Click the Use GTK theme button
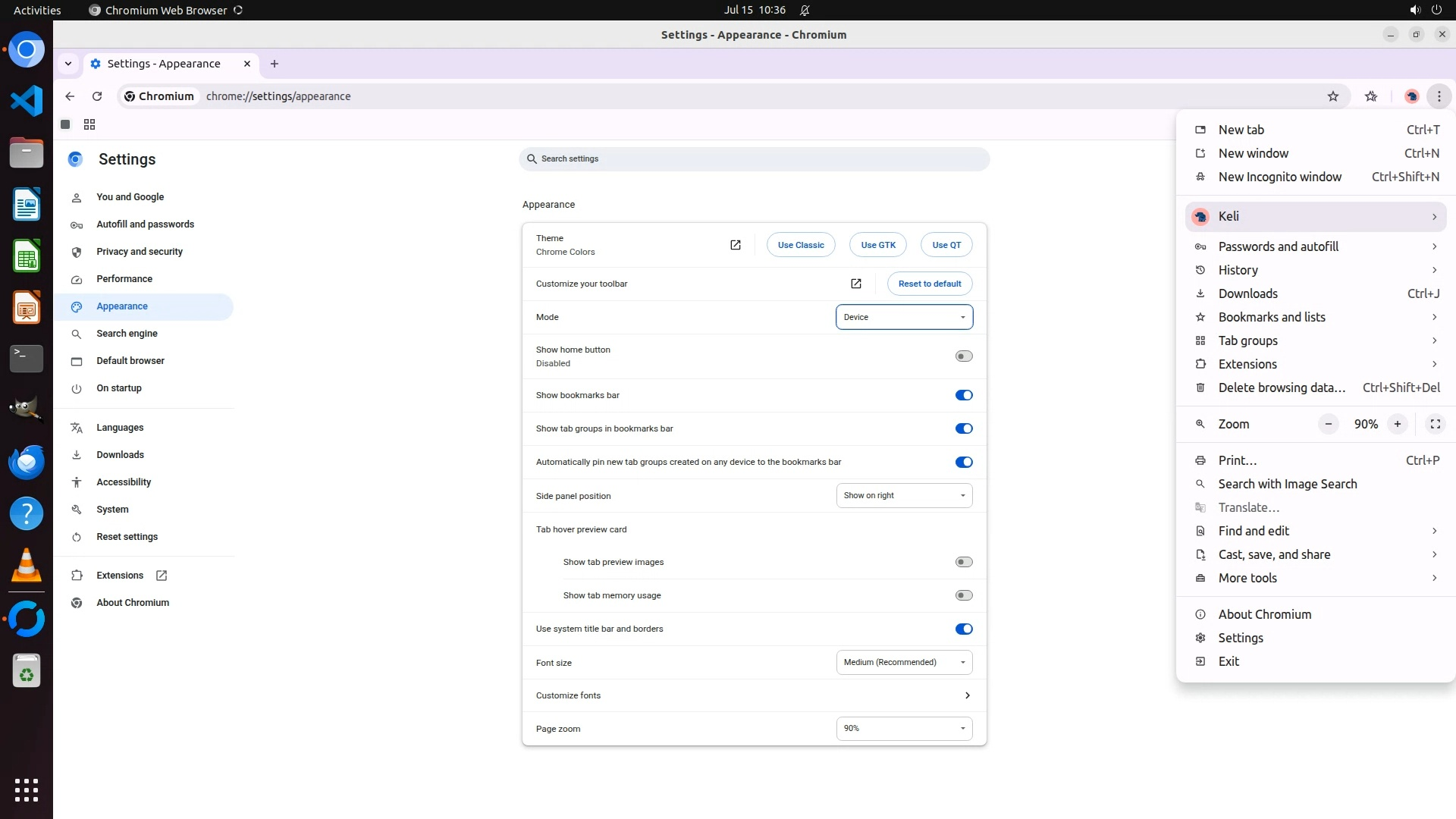The height and width of the screenshot is (819, 1456). point(878,245)
